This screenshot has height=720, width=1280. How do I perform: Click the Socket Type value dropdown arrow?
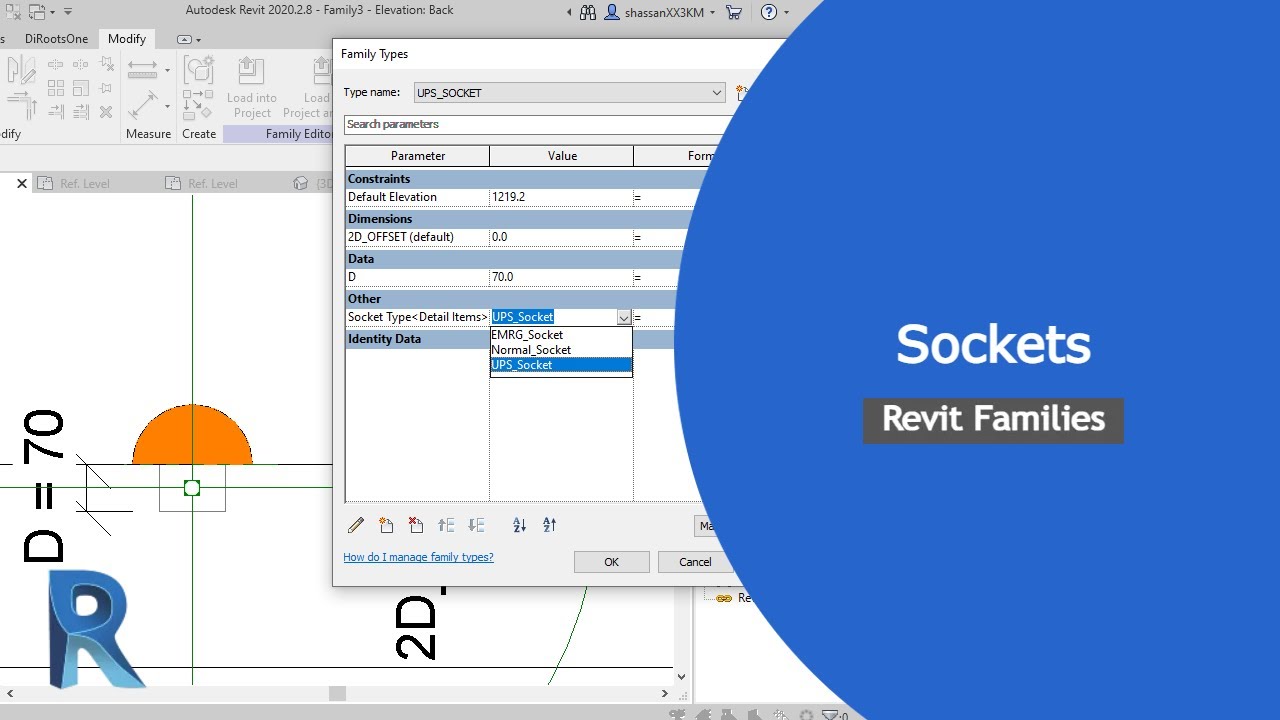click(623, 317)
